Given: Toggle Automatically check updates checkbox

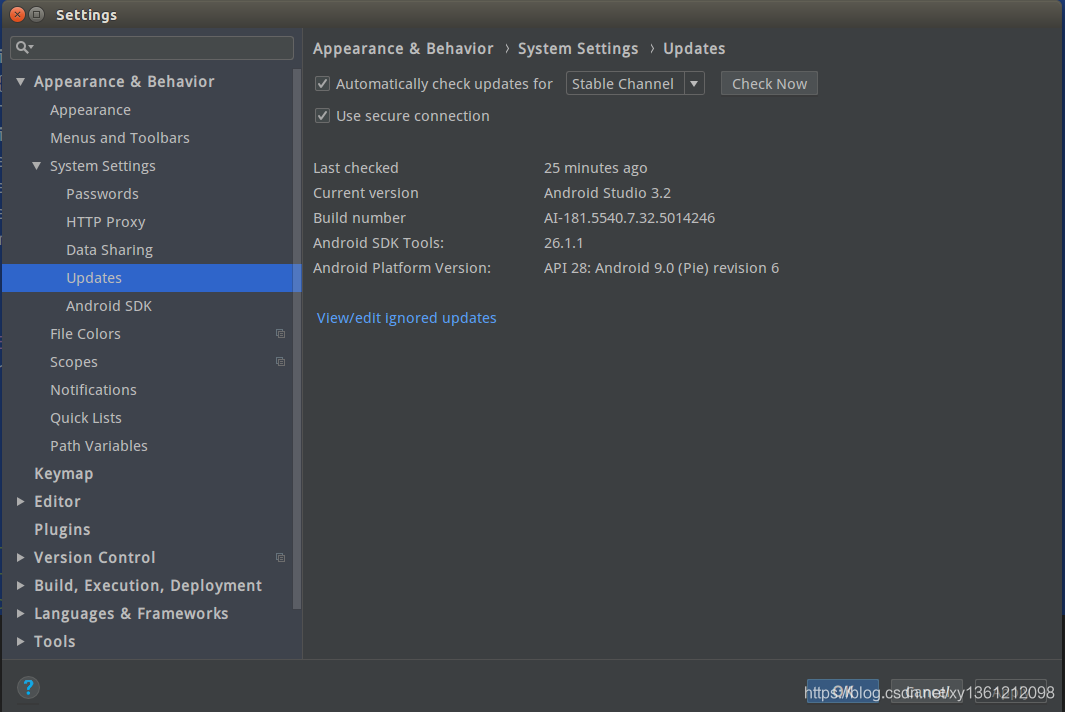Looking at the screenshot, I should (323, 84).
